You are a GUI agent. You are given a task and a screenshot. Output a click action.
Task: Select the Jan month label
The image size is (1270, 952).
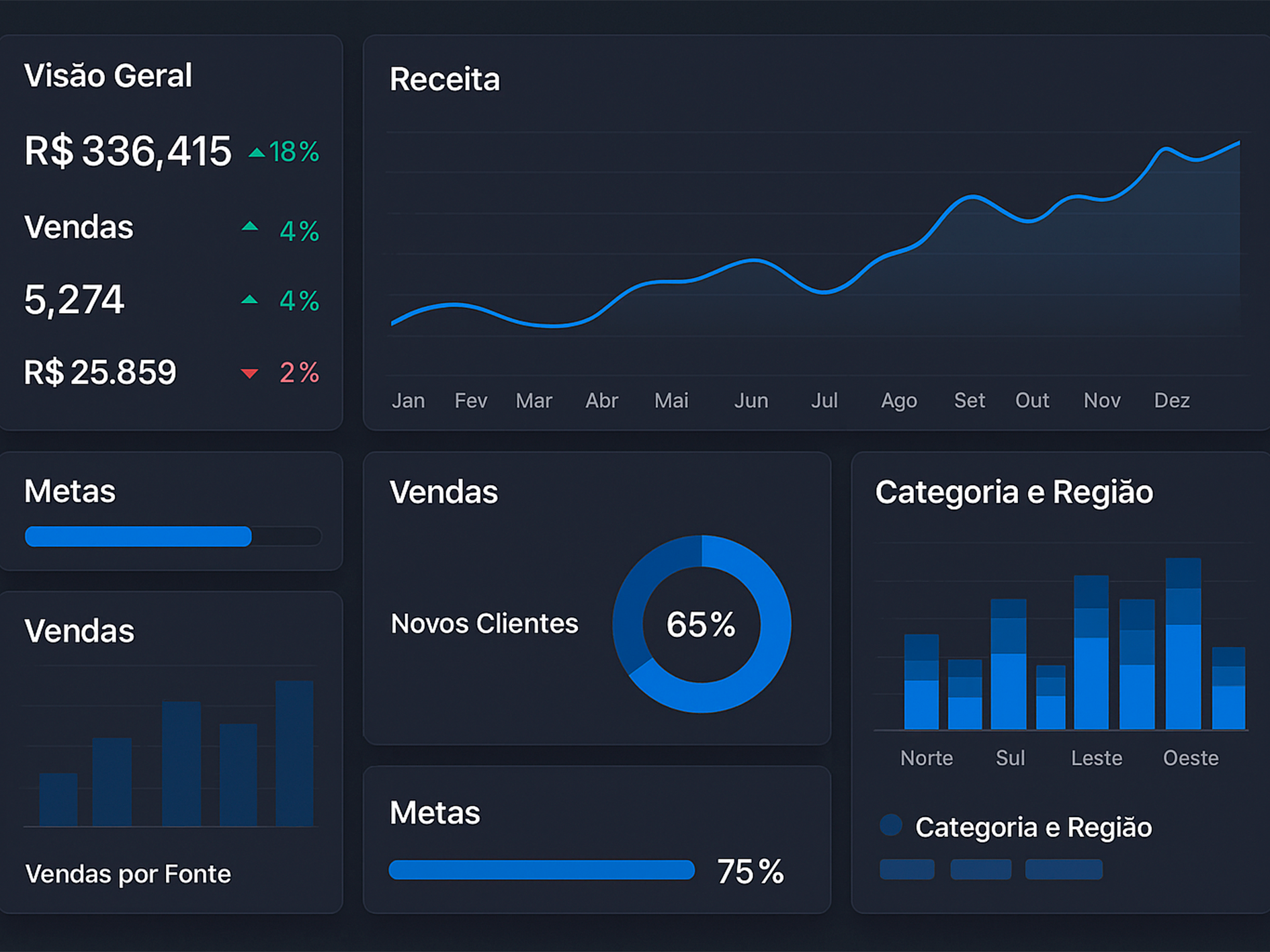[x=409, y=400]
